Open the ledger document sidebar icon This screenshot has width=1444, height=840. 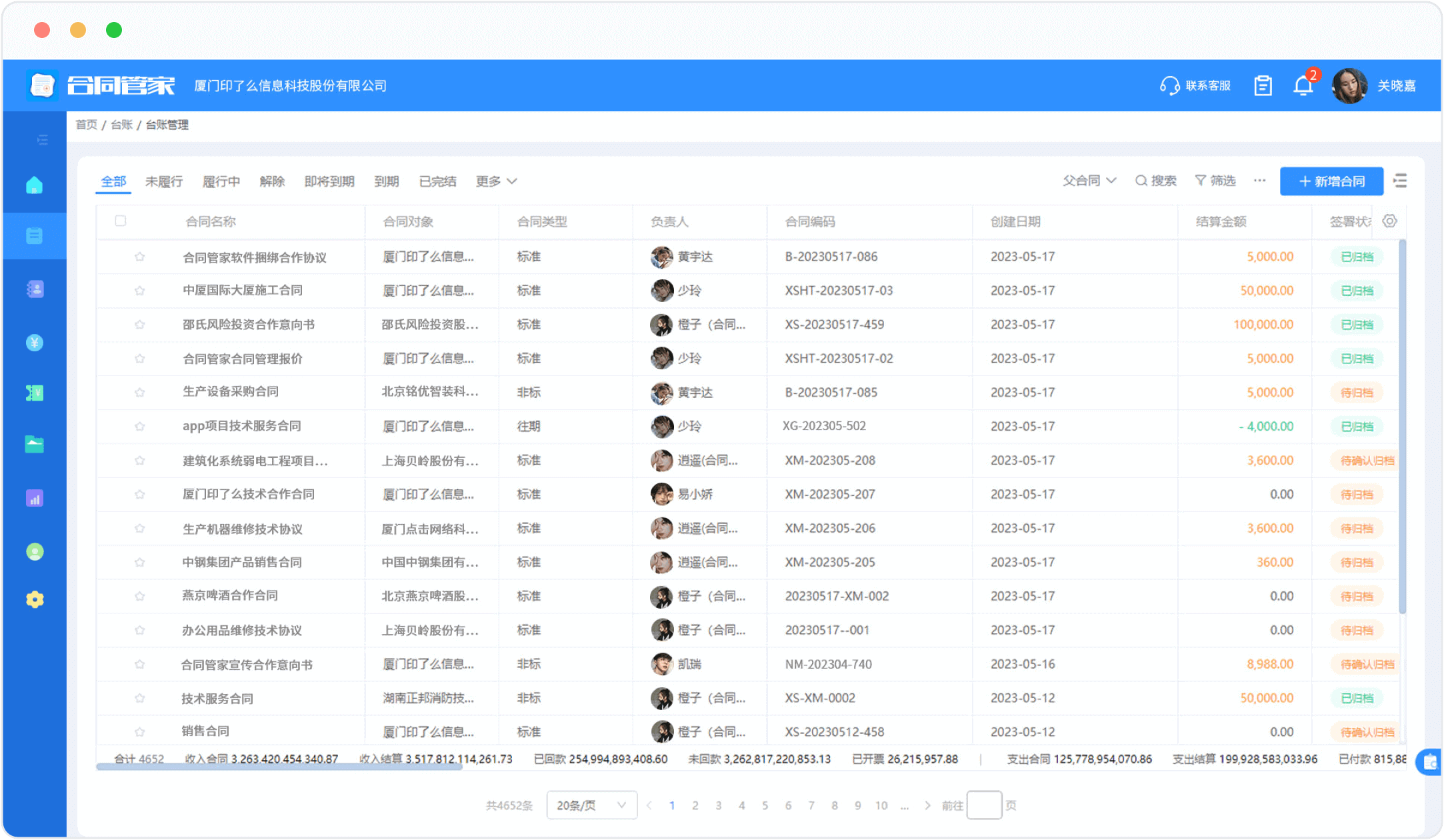35,235
